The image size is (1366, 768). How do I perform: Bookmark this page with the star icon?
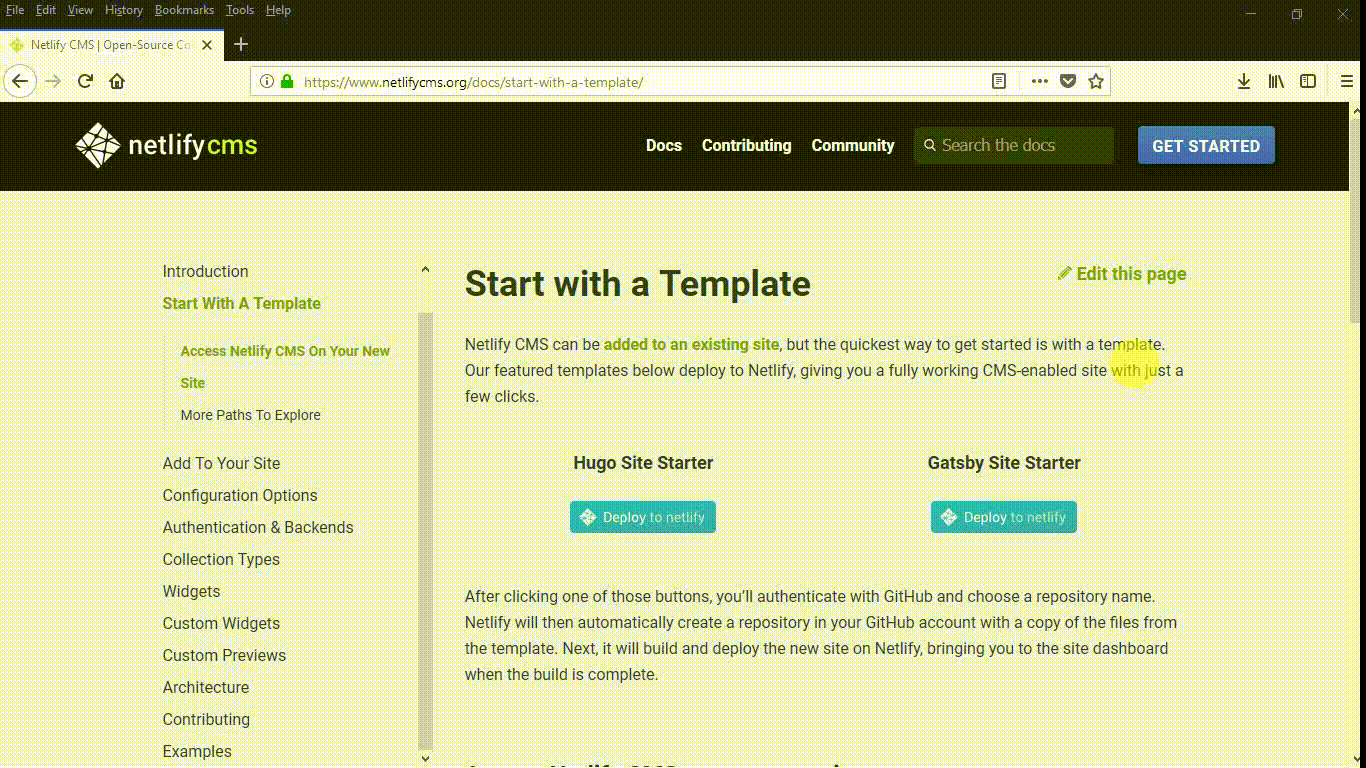point(1096,81)
